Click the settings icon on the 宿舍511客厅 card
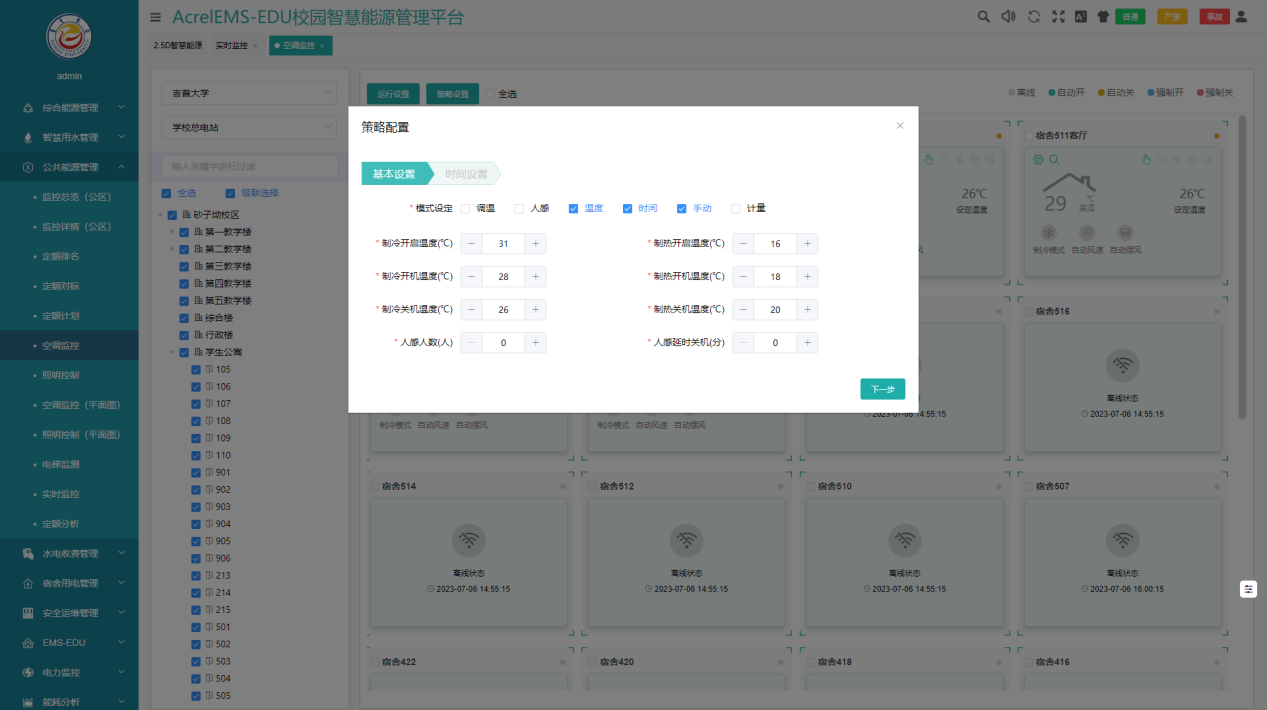1267x710 pixels. [1038, 159]
